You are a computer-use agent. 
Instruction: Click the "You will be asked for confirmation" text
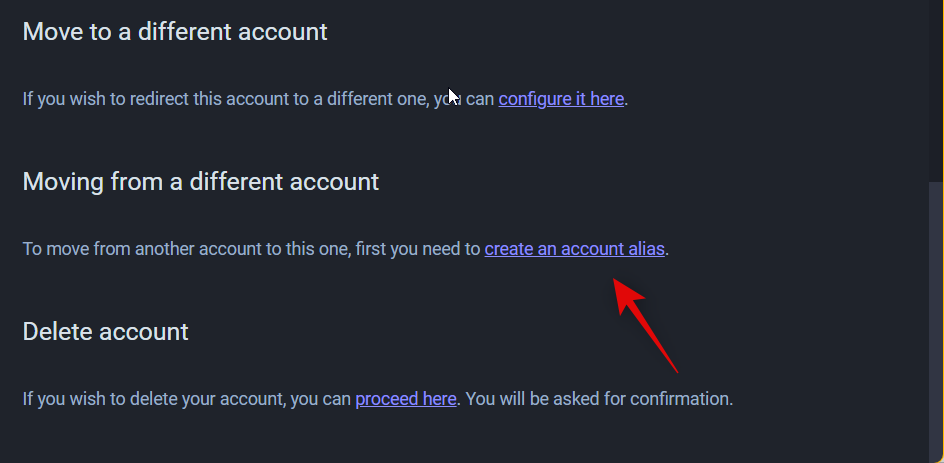[x=599, y=399]
